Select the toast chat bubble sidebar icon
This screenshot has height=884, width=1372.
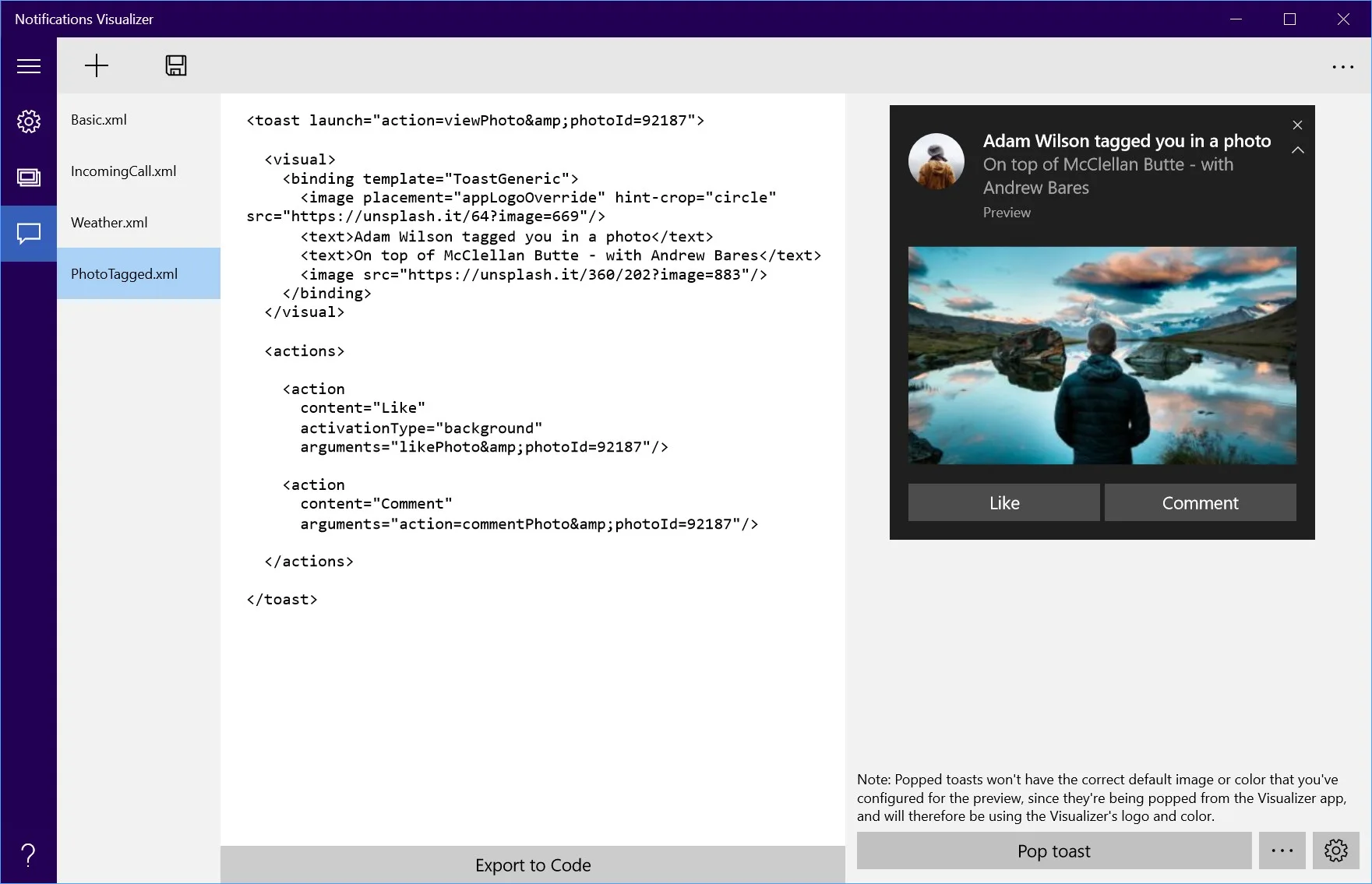[29, 234]
